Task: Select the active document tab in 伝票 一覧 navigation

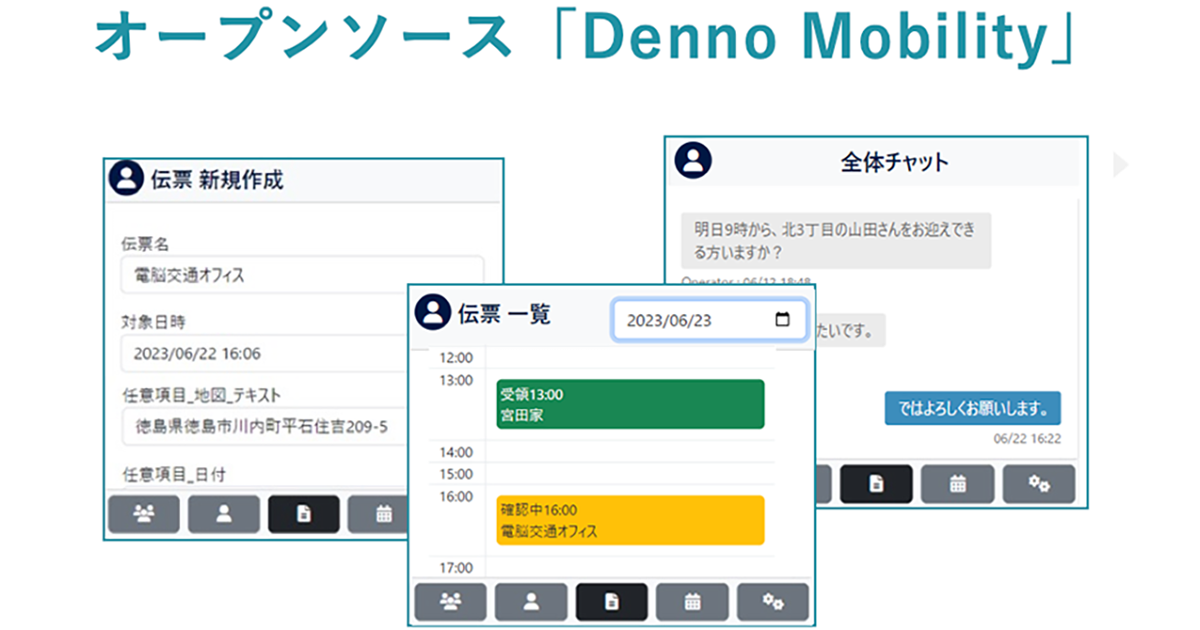Action: [x=612, y=601]
